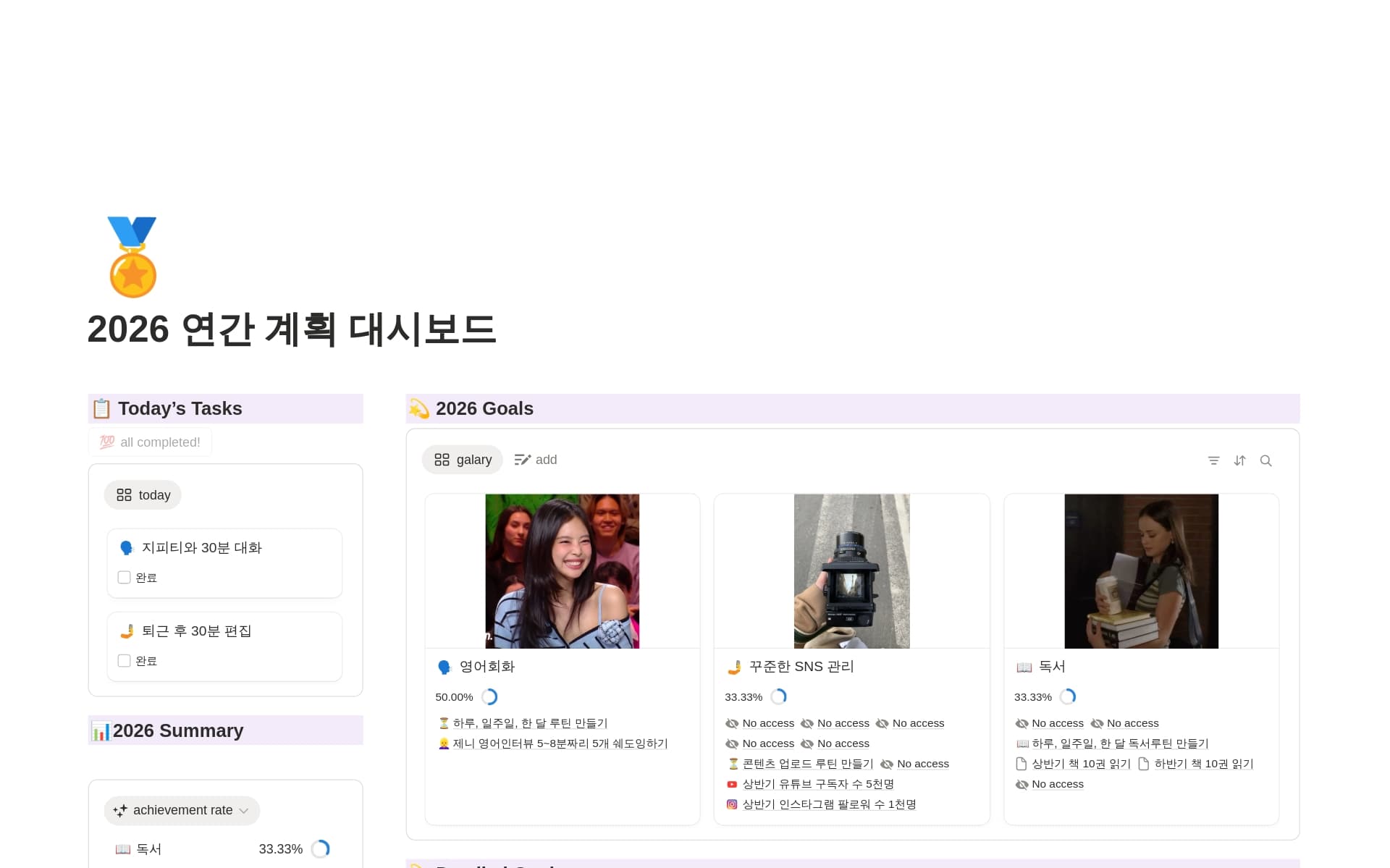Check 완료 for 지피티와 30분 대화
The height and width of the screenshot is (868, 1390).
(124, 578)
